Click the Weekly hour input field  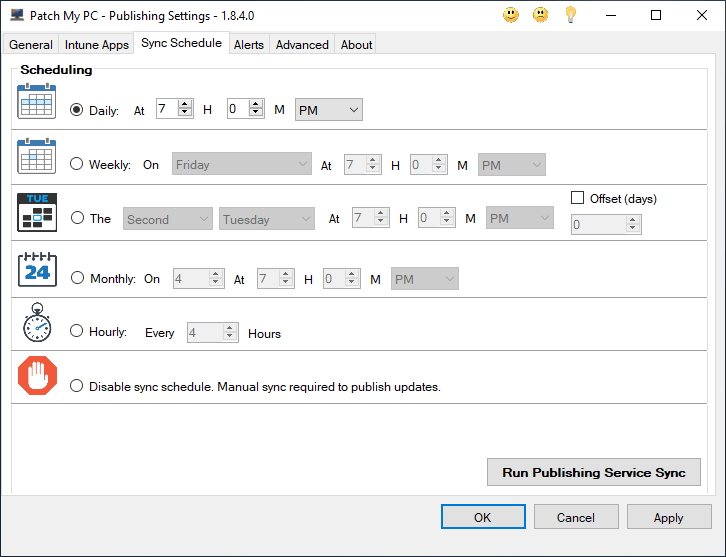(355, 164)
